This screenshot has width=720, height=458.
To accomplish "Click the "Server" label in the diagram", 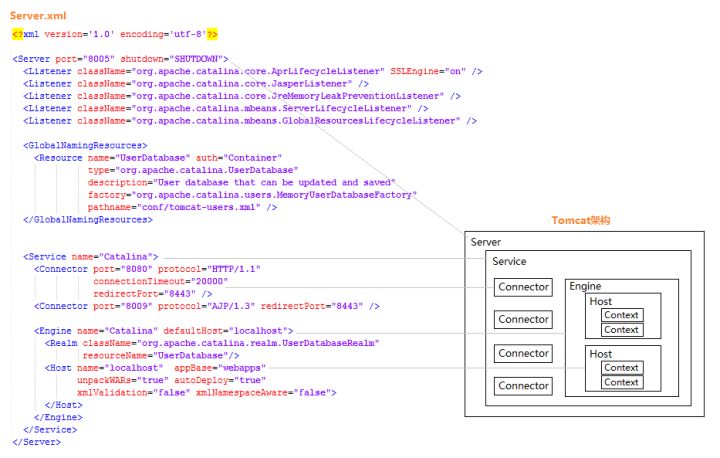I will [x=485, y=243].
